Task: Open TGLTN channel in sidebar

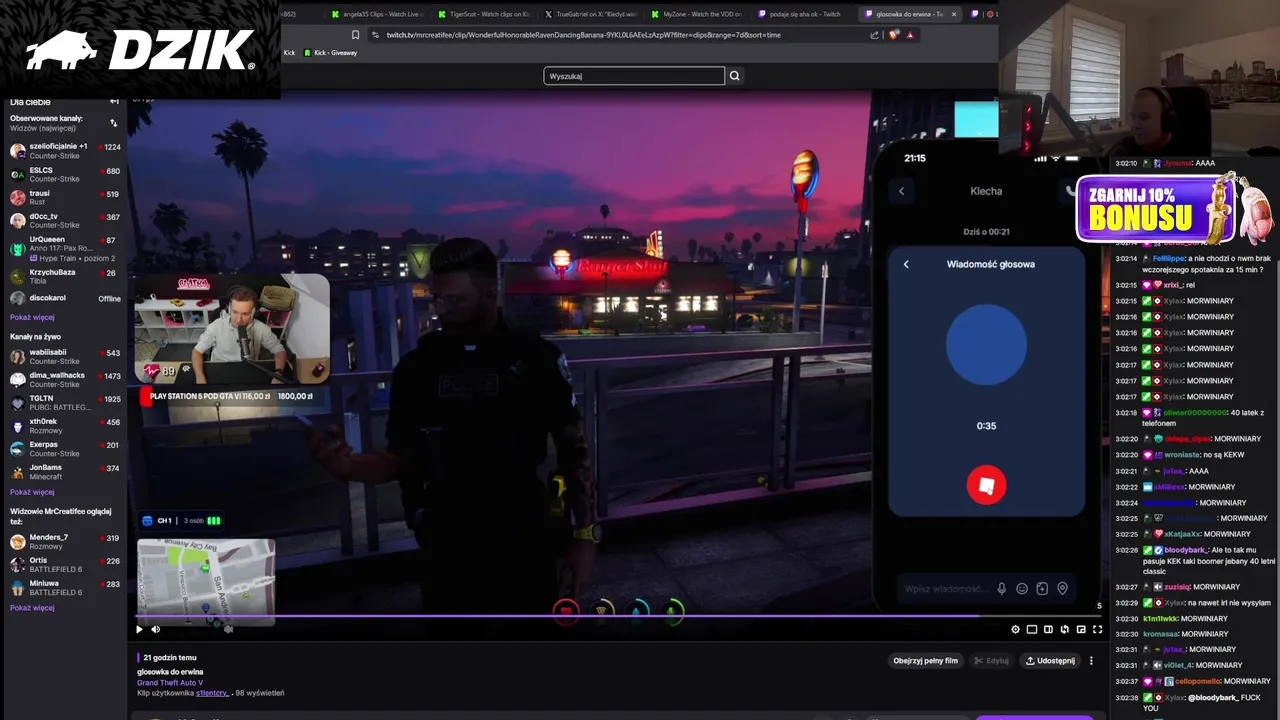Action: 65,403
